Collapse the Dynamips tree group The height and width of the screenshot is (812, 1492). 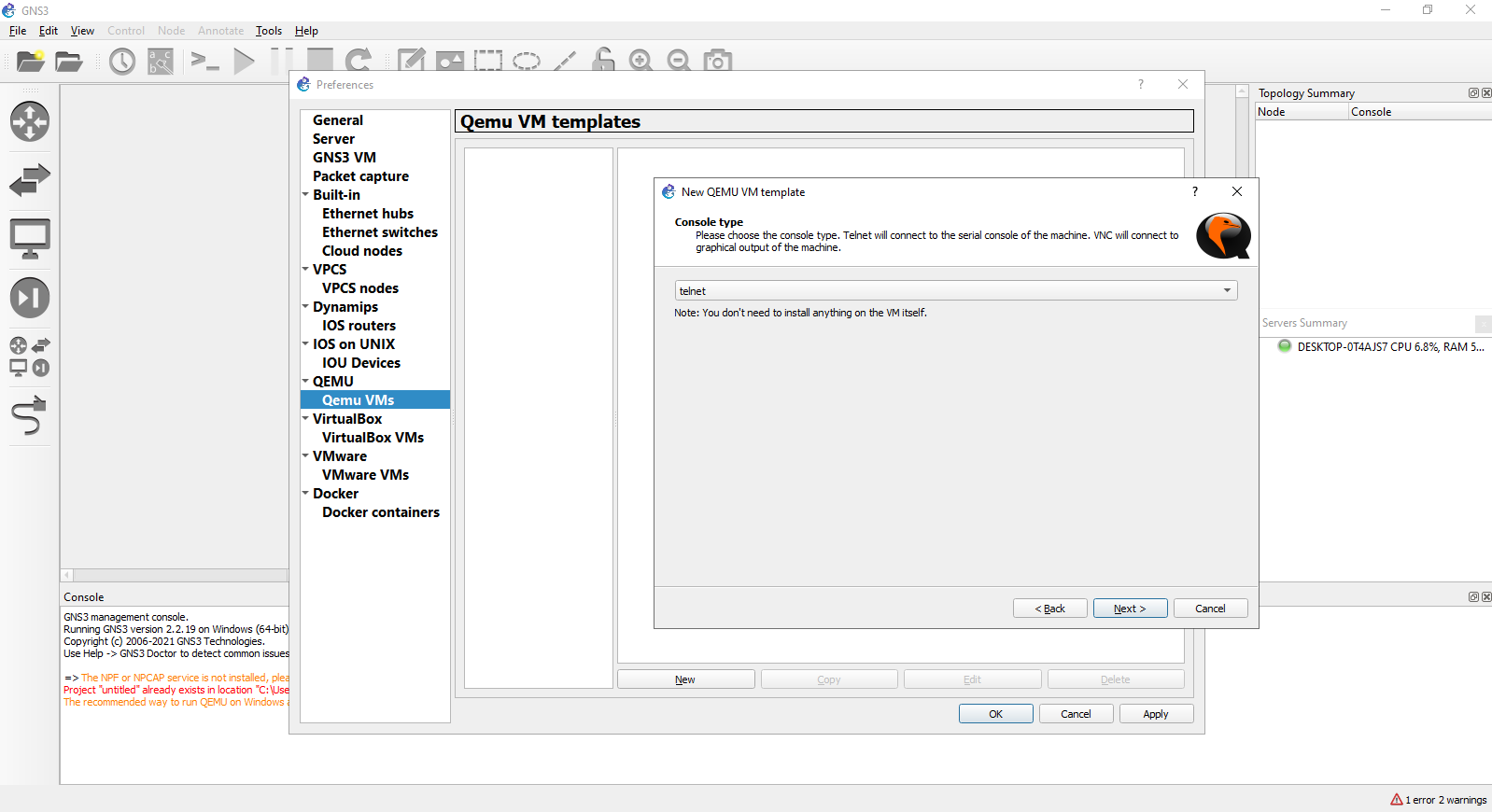[x=305, y=306]
